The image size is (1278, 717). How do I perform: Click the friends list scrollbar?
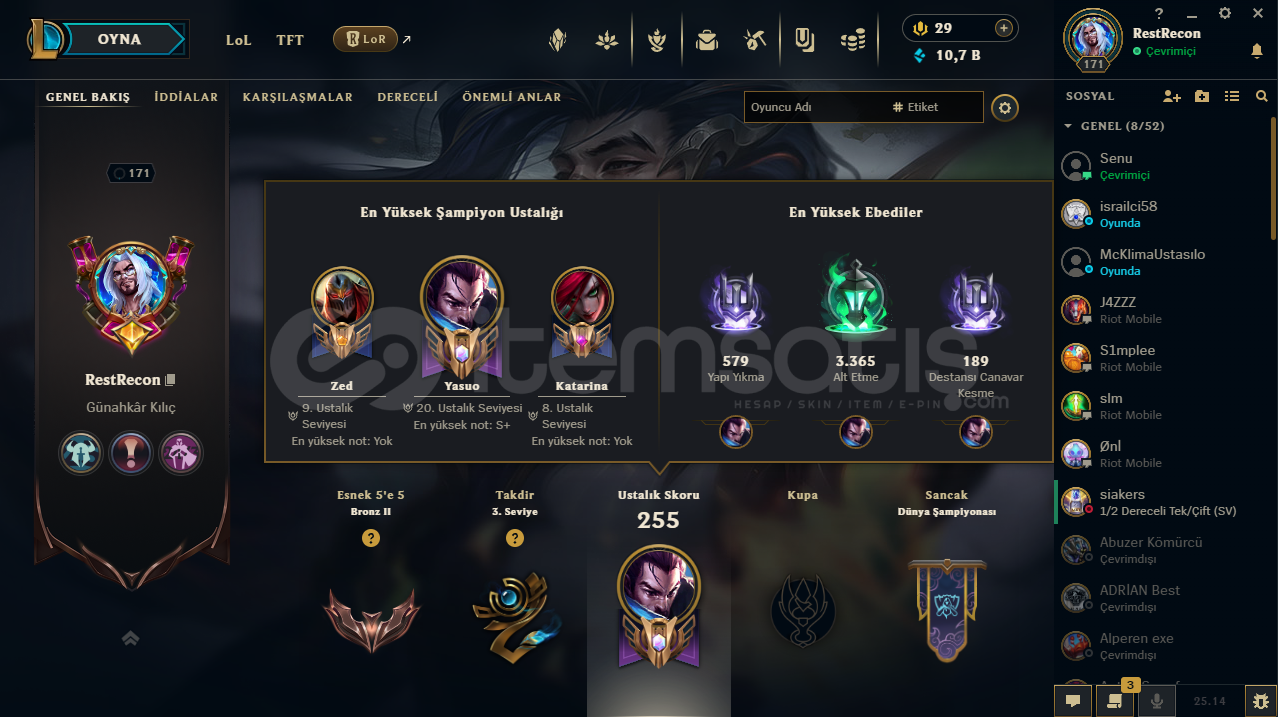coord(1273,180)
